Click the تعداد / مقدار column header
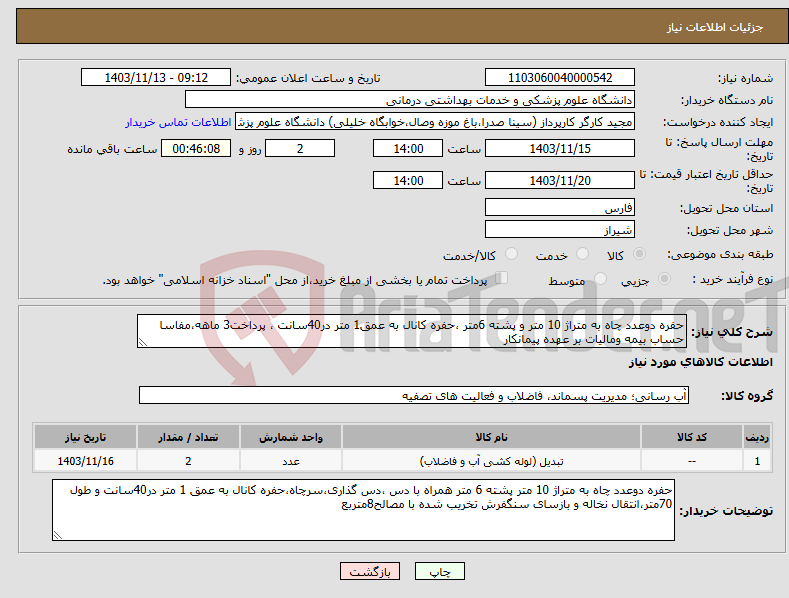This screenshot has width=789, height=598. tap(188, 437)
